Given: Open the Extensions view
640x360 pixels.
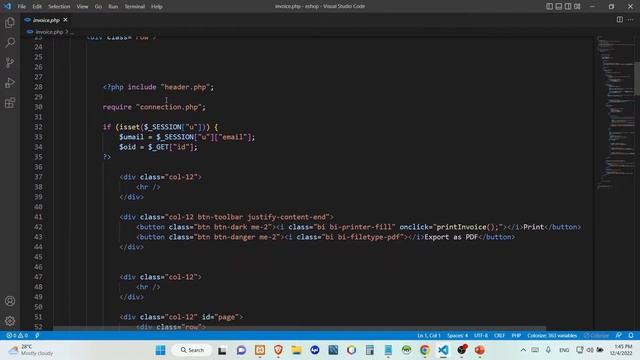Looking at the screenshot, I should (x=10, y=102).
